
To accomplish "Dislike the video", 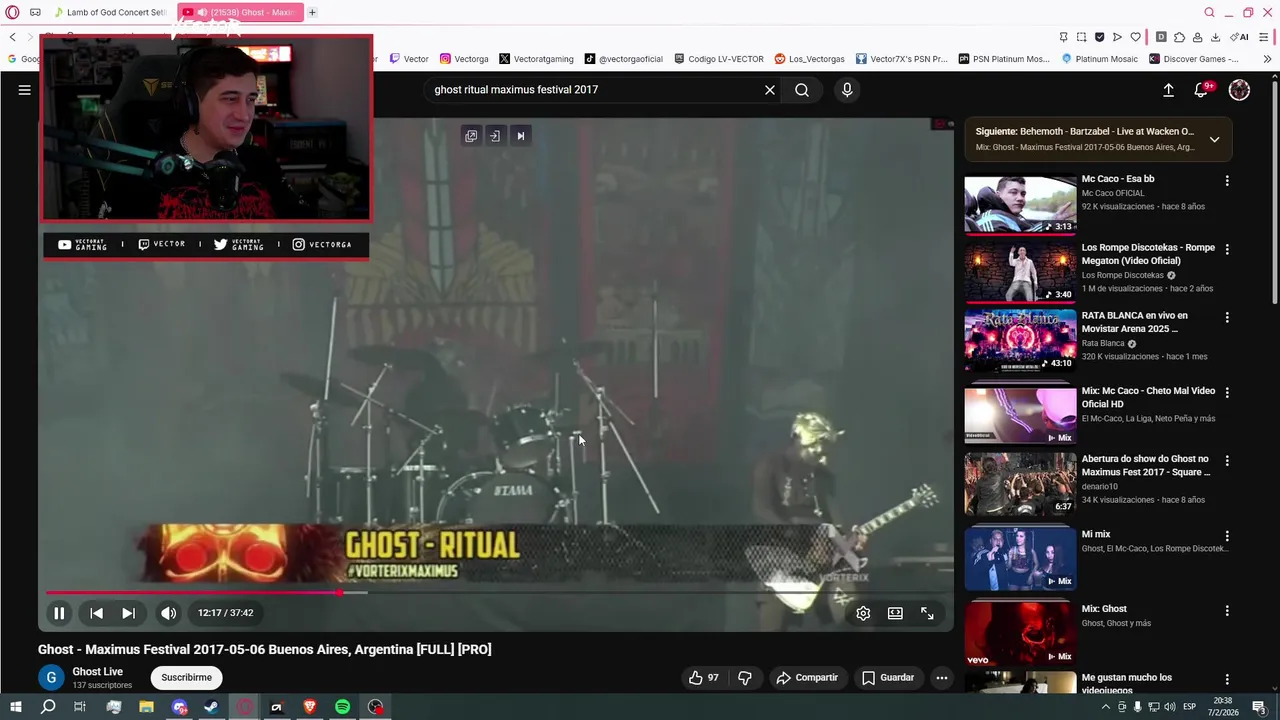I will 745,677.
